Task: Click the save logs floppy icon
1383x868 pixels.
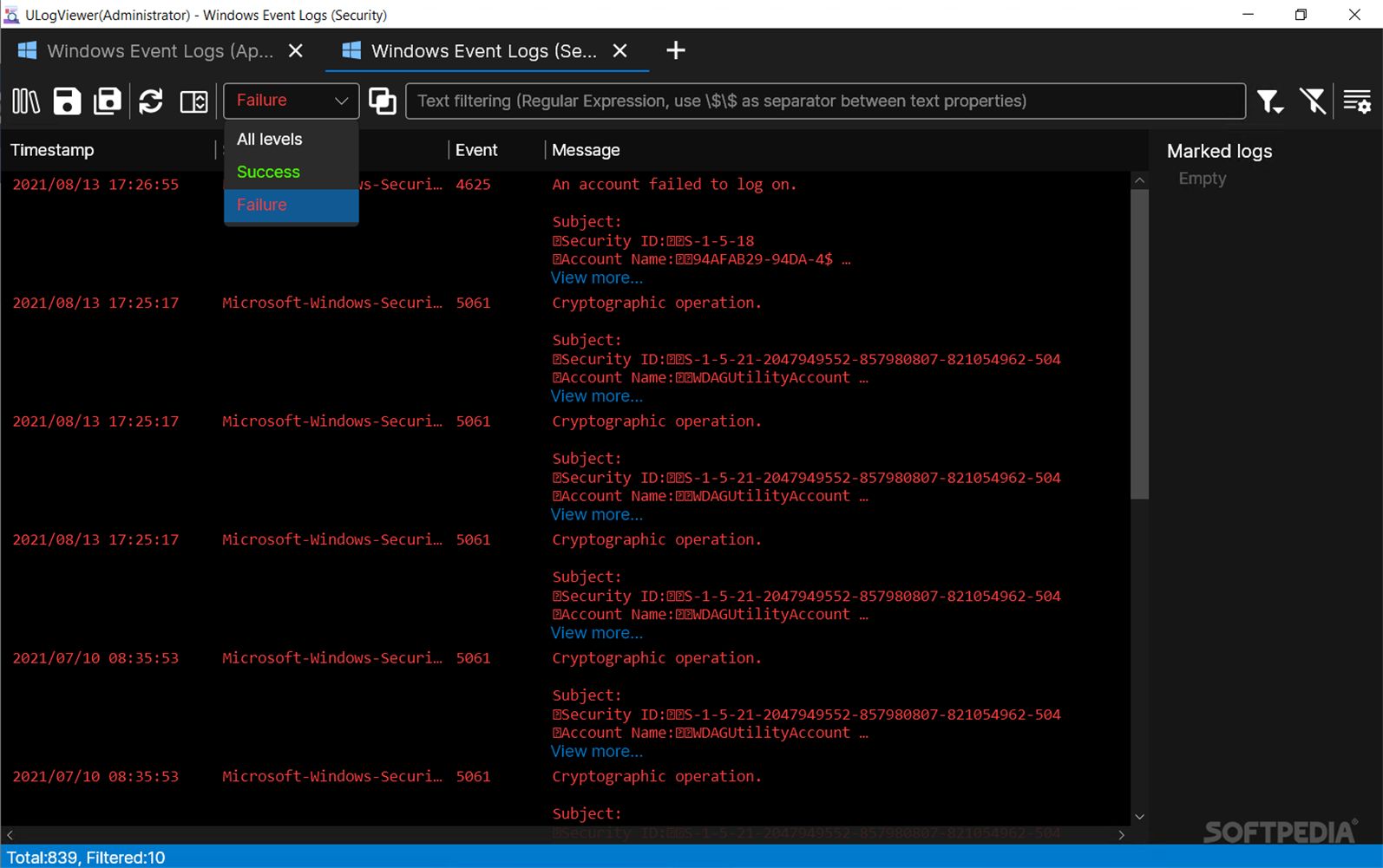Action: tap(67, 101)
